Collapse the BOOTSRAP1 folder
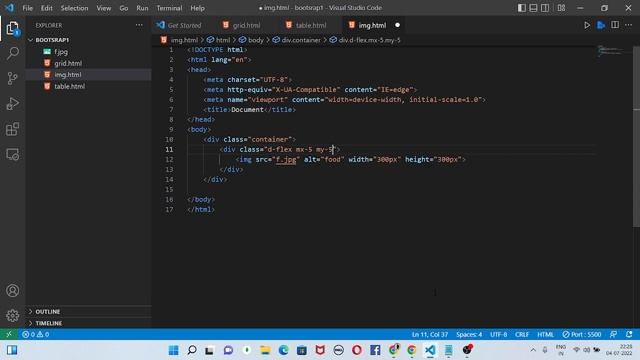This screenshot has width=640, height=360. tap(52, 40)
